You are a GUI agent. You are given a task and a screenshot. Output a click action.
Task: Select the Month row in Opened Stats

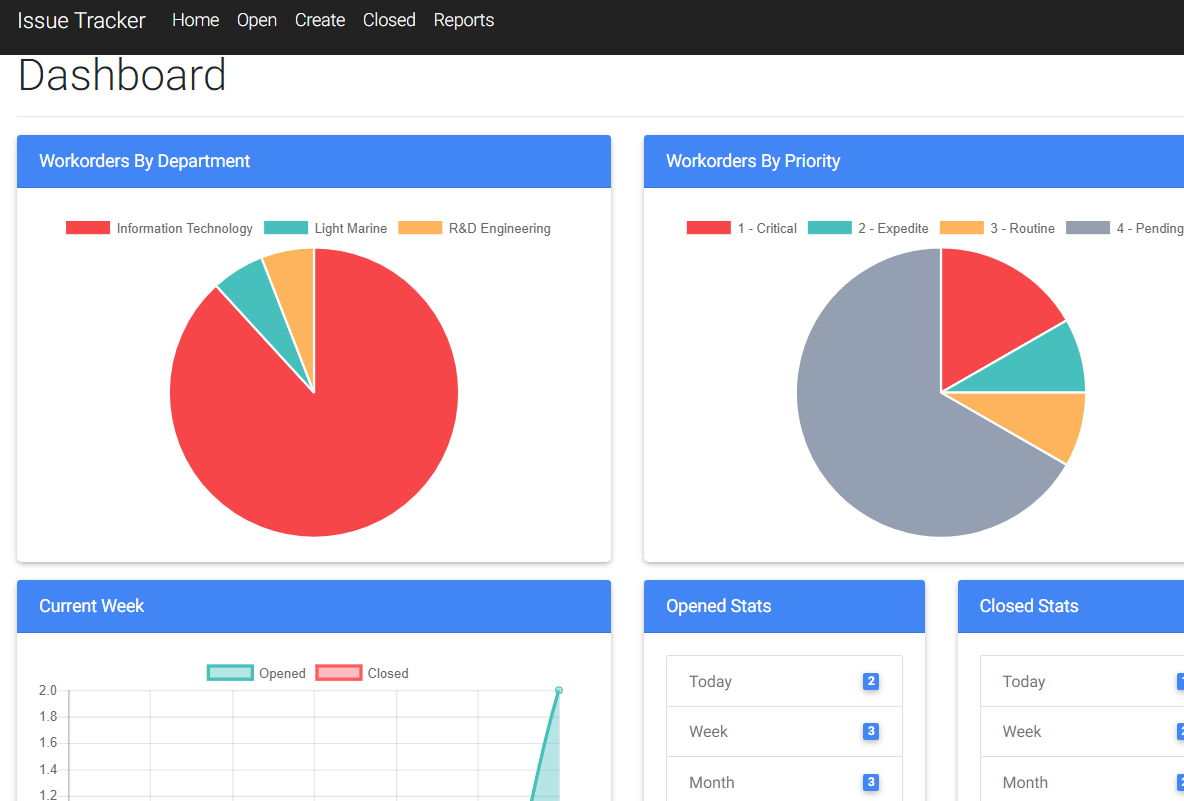[784, 779]
